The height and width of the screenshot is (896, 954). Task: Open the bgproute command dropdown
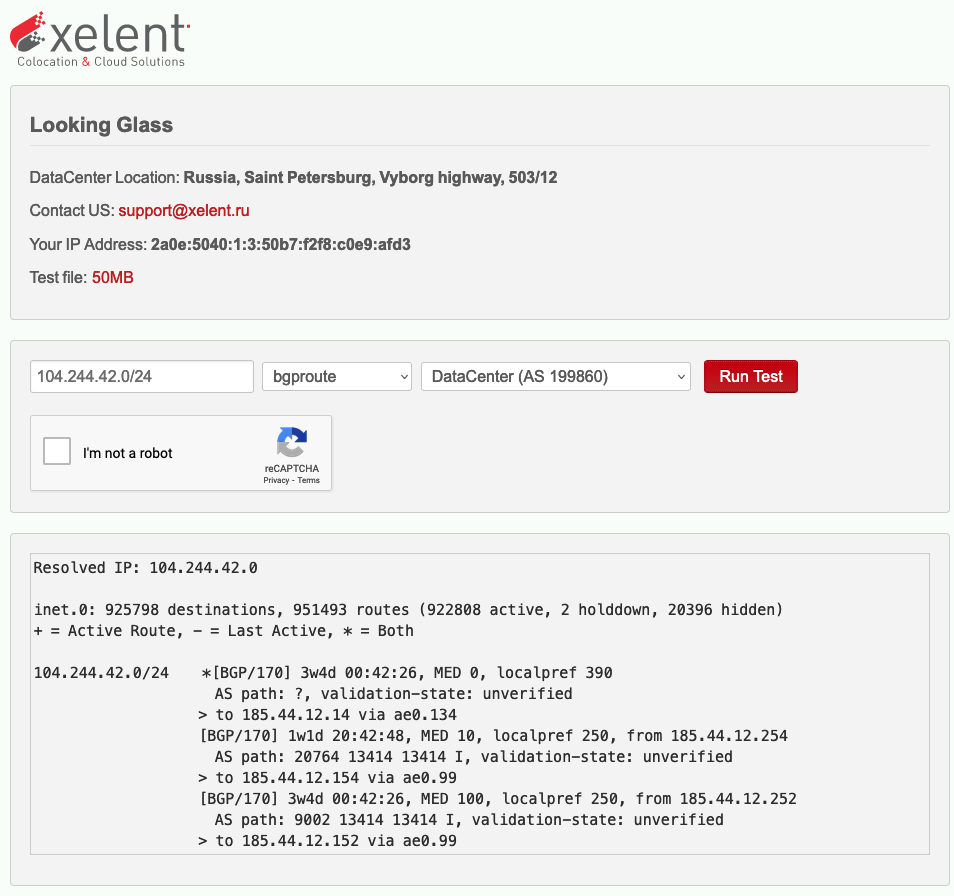(x=336, y=377)
